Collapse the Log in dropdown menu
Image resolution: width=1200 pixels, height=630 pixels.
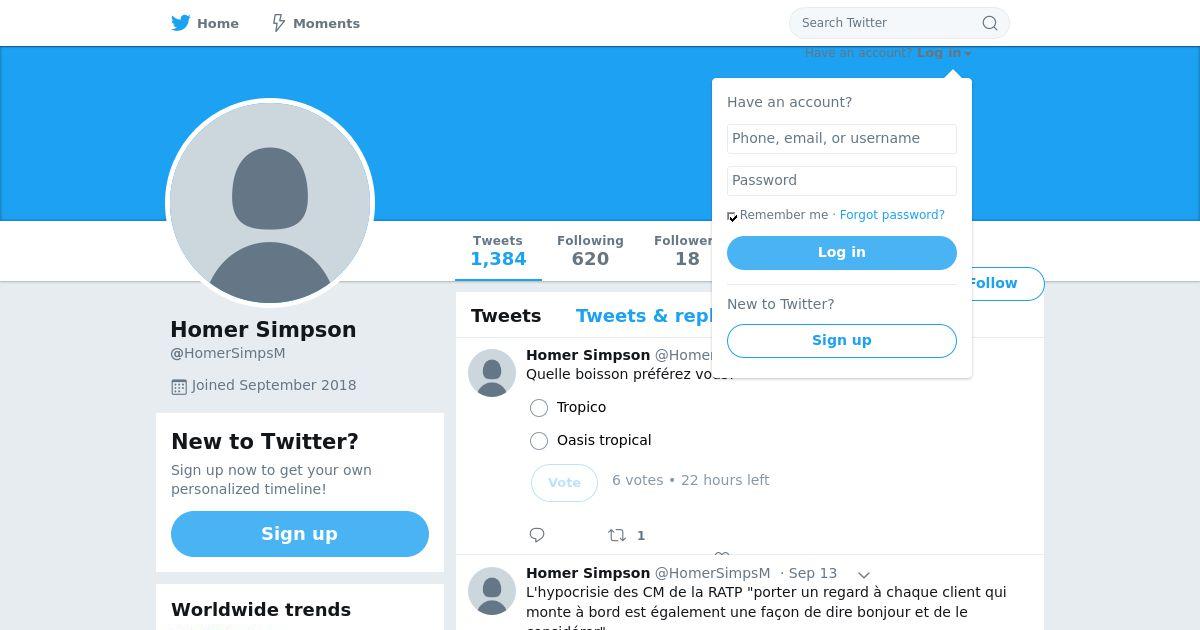[944, 53]
